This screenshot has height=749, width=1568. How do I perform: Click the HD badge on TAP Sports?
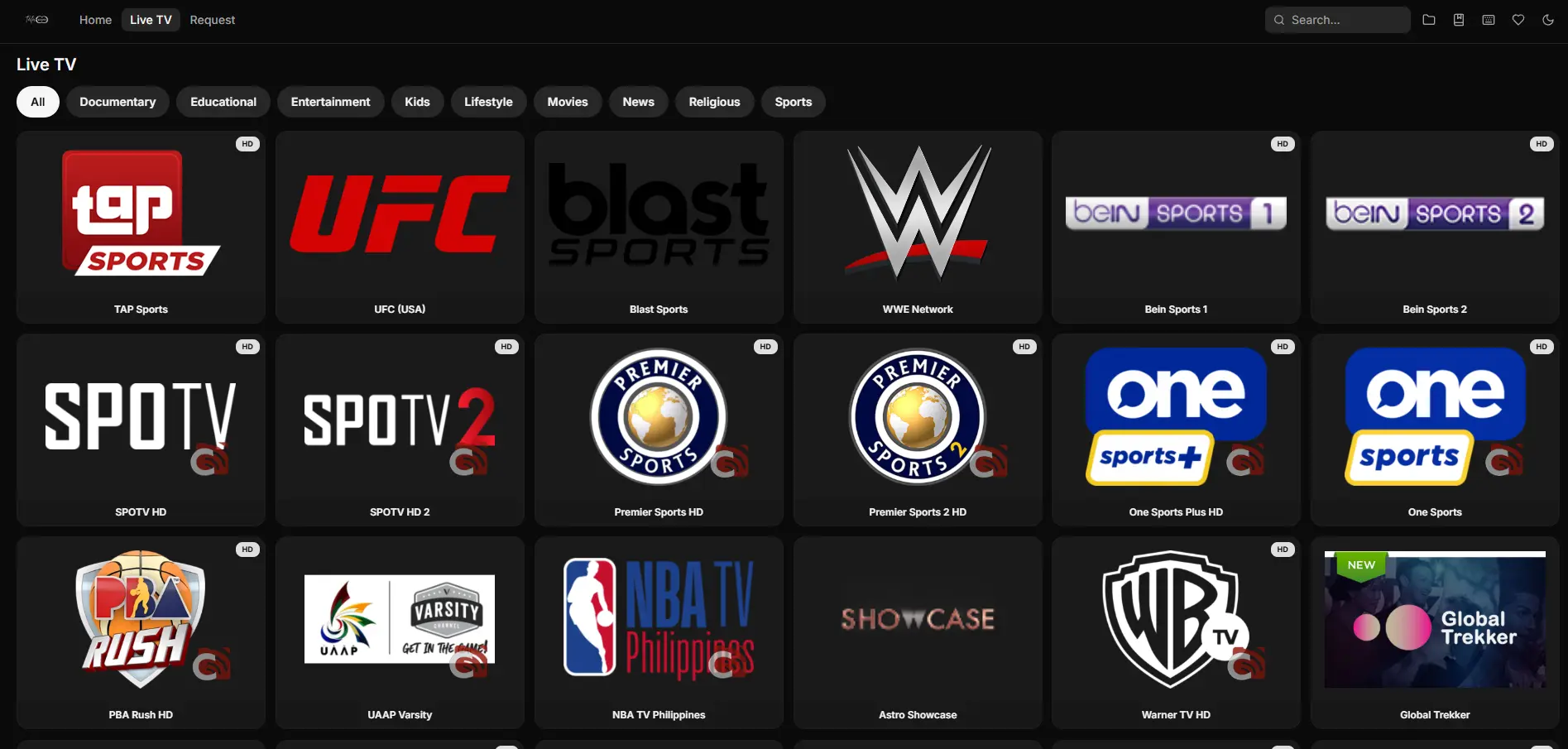click(x=247, y=144)
